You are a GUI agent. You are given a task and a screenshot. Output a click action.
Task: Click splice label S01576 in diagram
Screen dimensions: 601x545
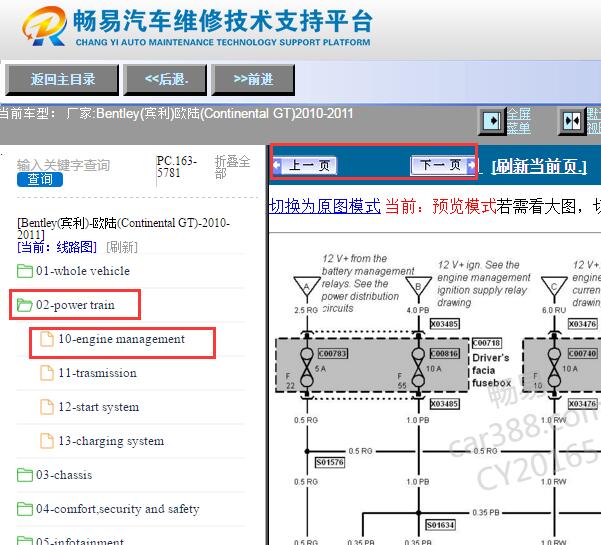(x=330, y=462)
